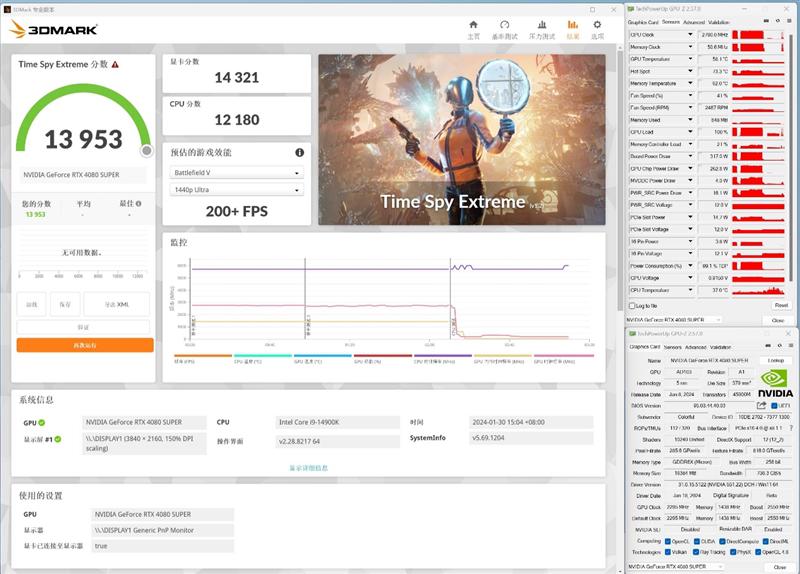Expand the GPU Load sensor dropdown arrow

[690, 132]
